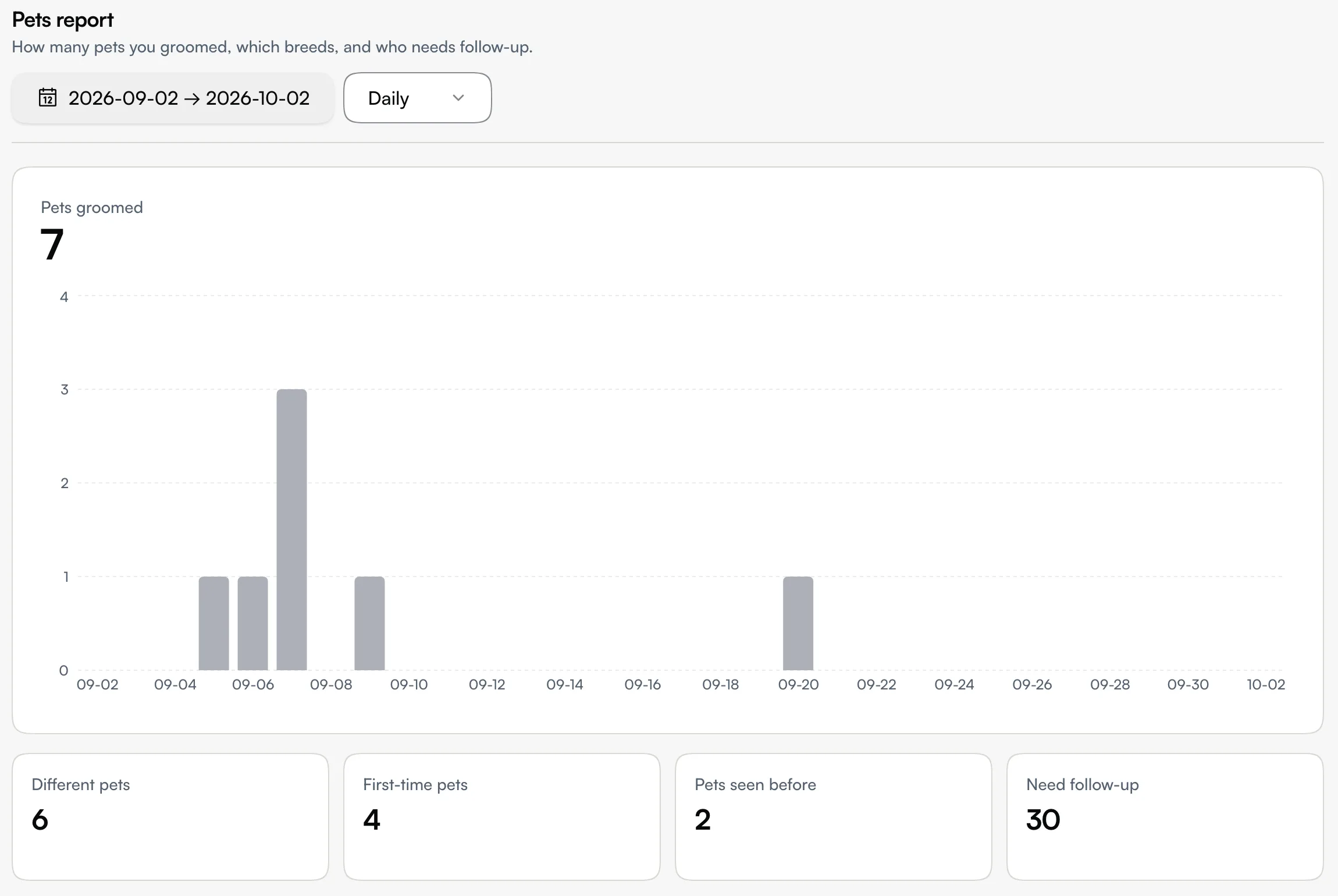
Task: Click the bar above the 09-06 label
Action: [x=252, y=623]
